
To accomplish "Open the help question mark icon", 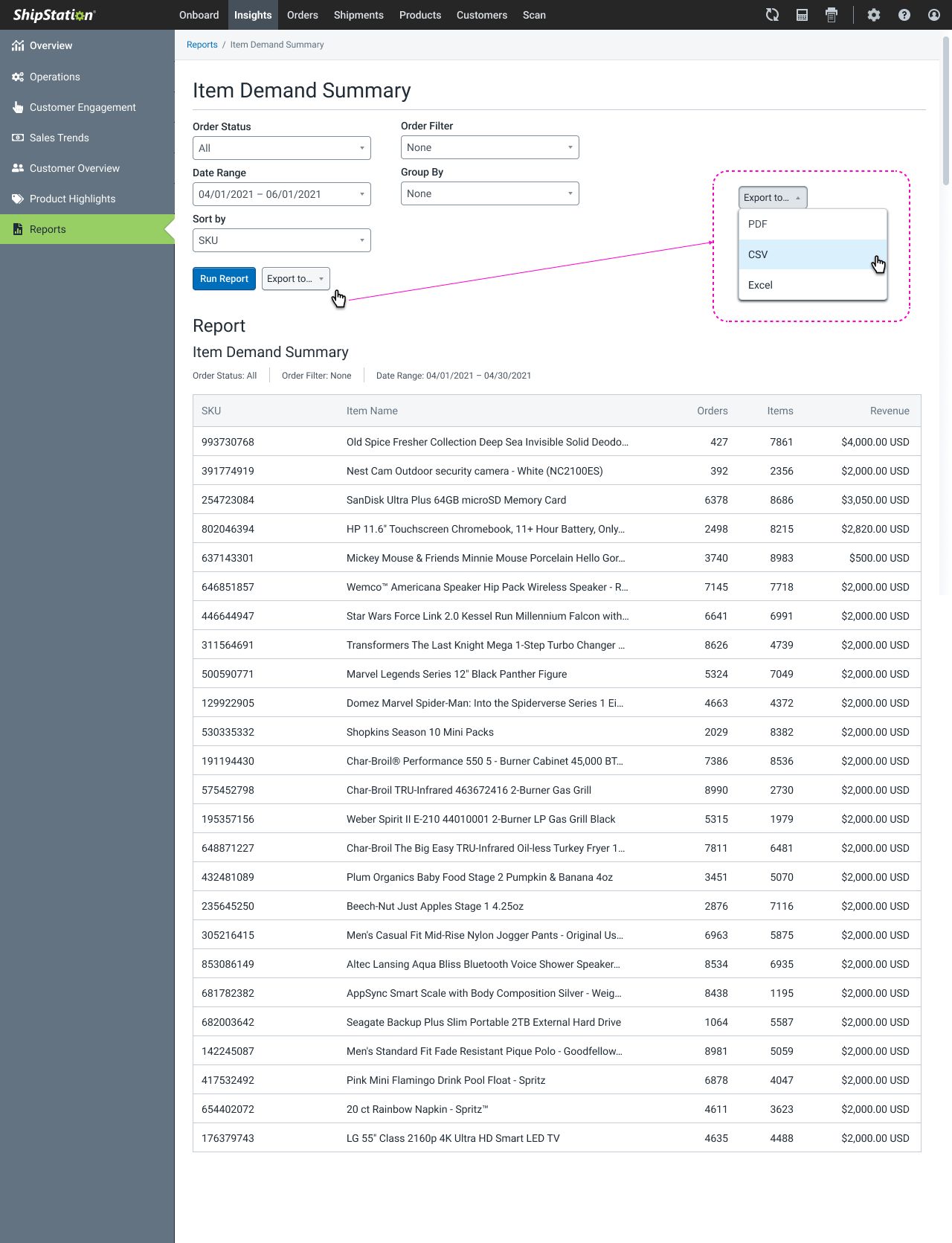I will (x=904, y=15).
